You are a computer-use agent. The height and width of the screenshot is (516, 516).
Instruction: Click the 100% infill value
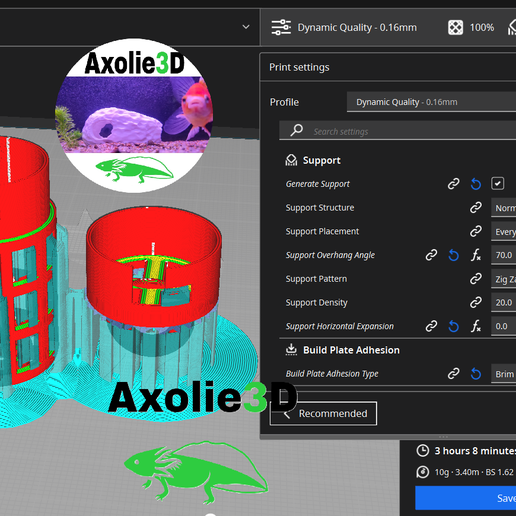482,27
